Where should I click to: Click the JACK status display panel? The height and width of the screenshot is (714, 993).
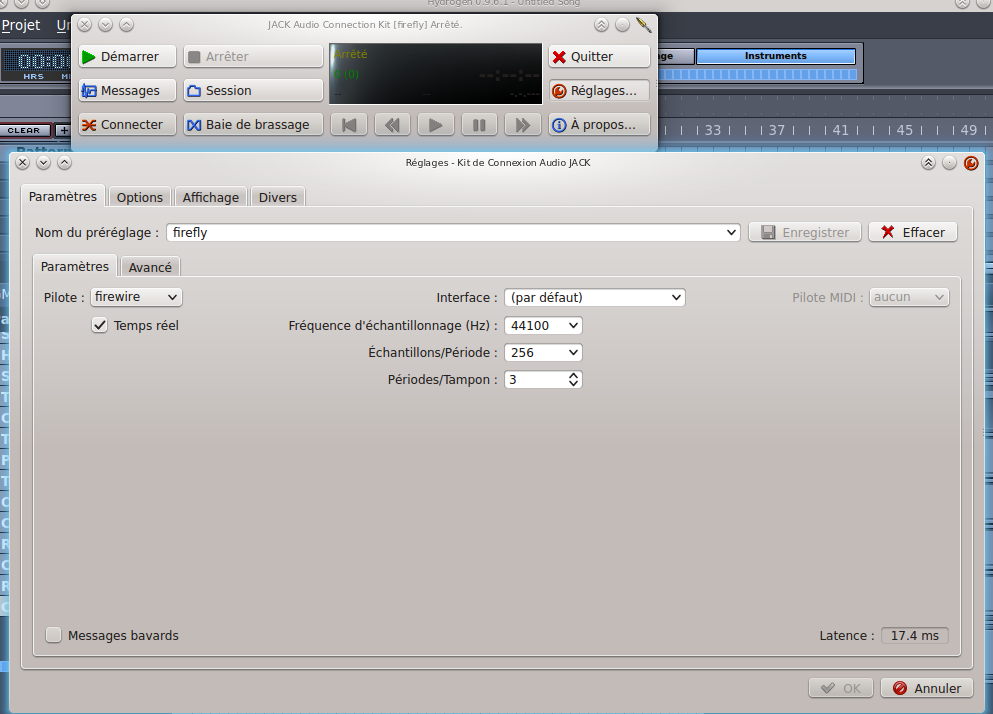[x=436, y=73]
